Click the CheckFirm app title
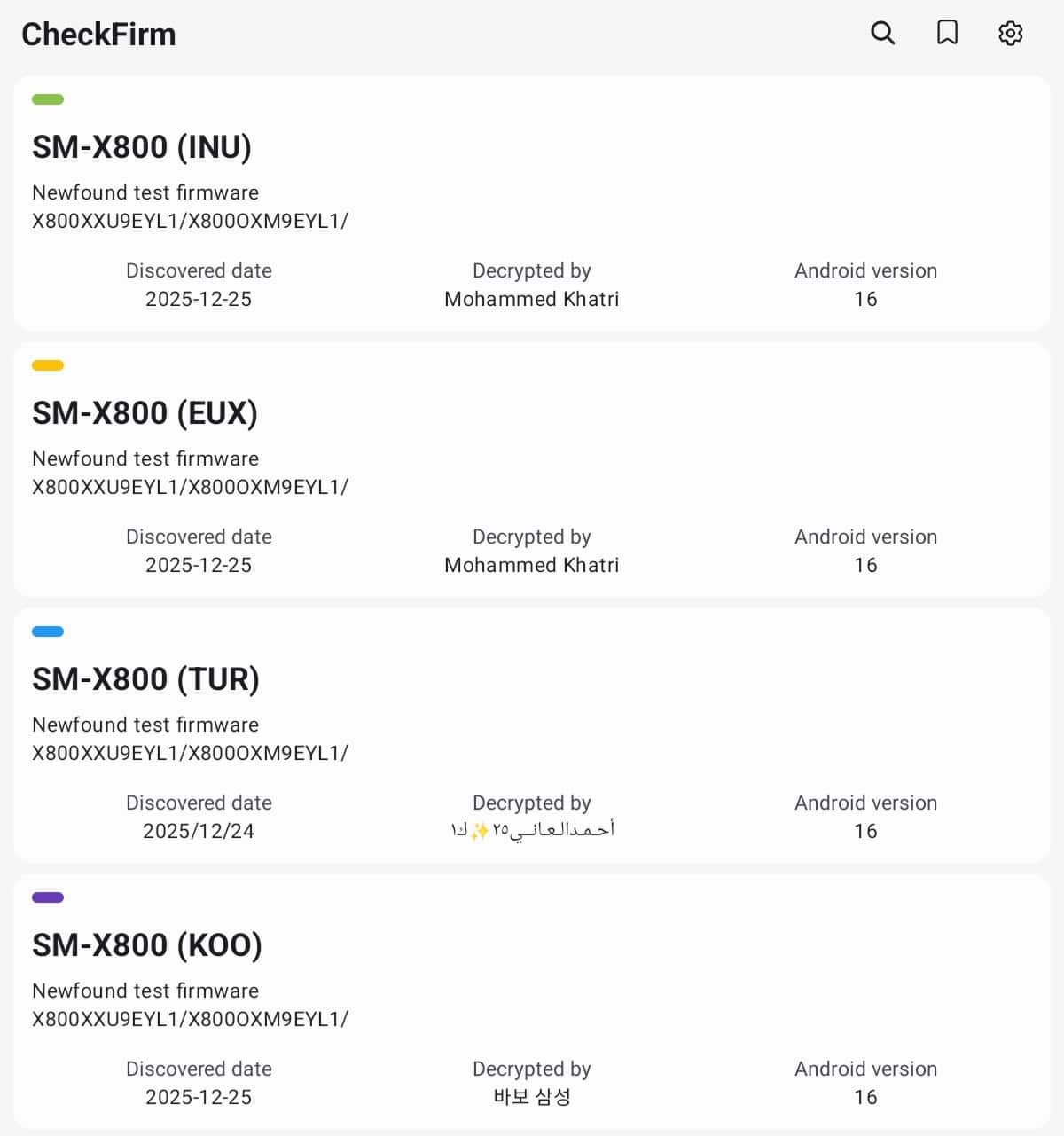This screenshot has height=1136, width=1064. (x=98, y=35)
